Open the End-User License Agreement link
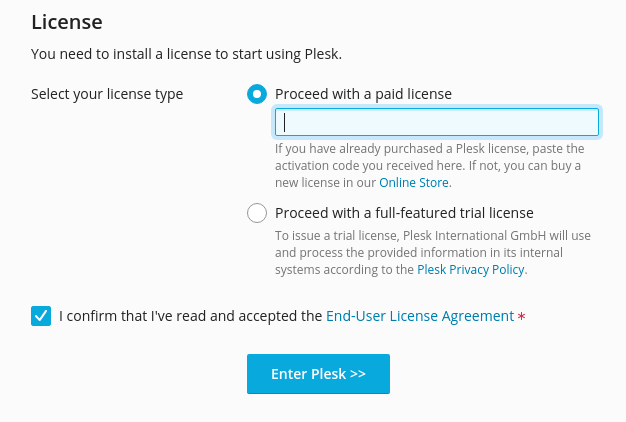Image resolution: width=626 pixels, height=422 pixels. click(x=420, y=316)
